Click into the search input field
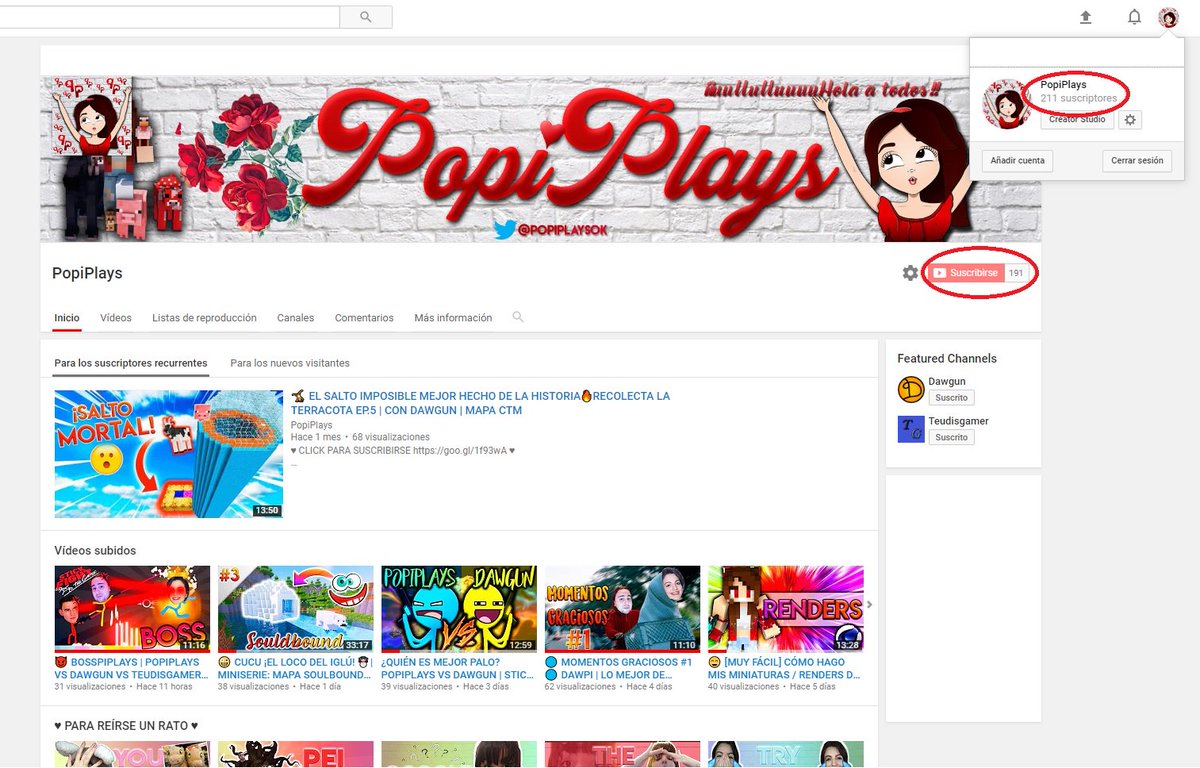Viewport: 1200px width, 768px height. (170, 17)
